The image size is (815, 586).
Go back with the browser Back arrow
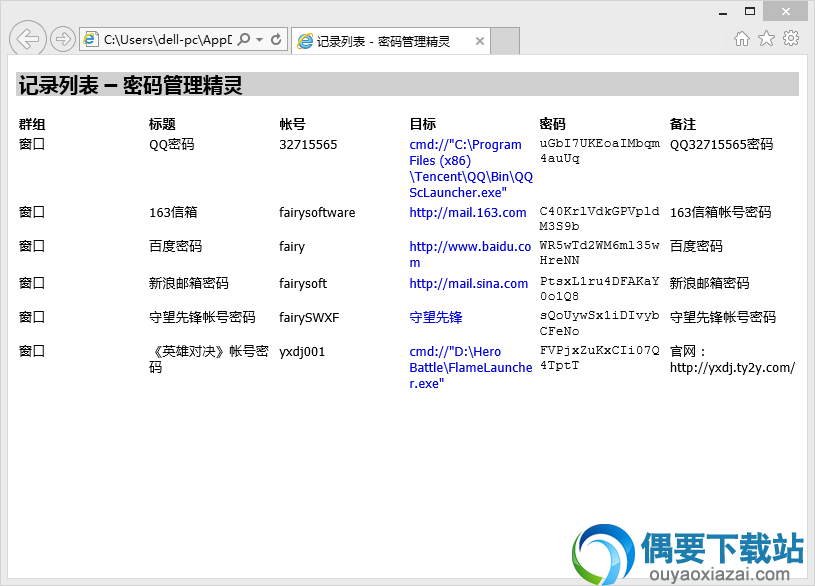28,38
